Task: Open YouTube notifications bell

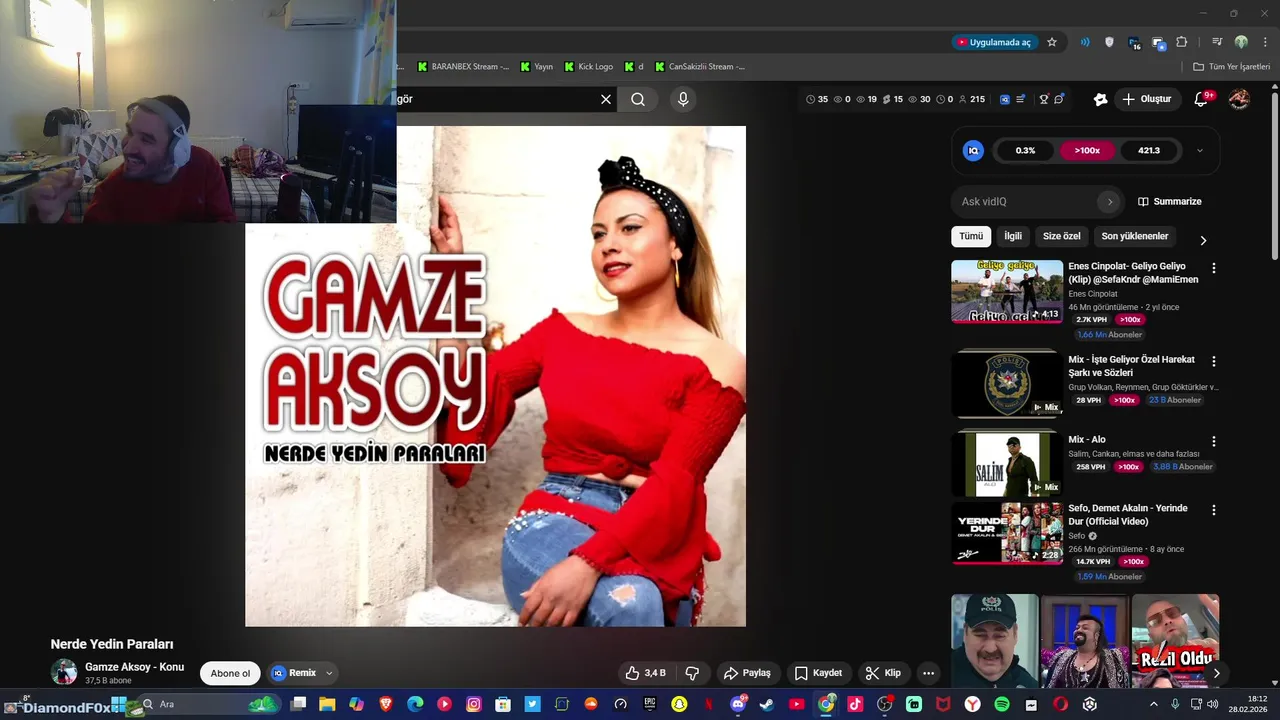Action: click(1201, 99)
